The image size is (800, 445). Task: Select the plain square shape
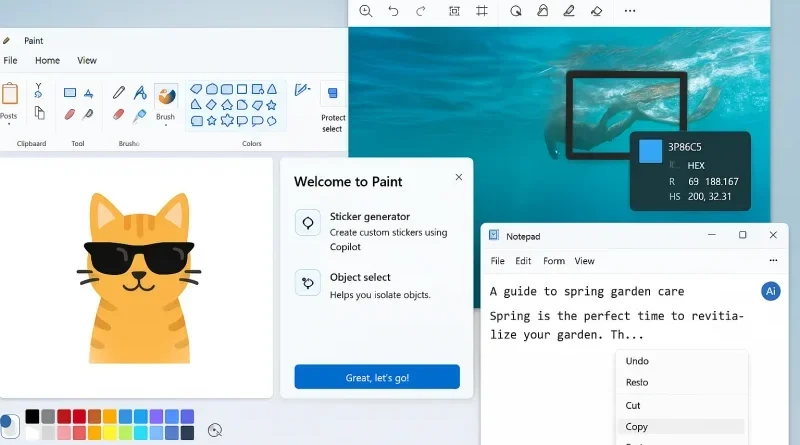tap(242, 89)
